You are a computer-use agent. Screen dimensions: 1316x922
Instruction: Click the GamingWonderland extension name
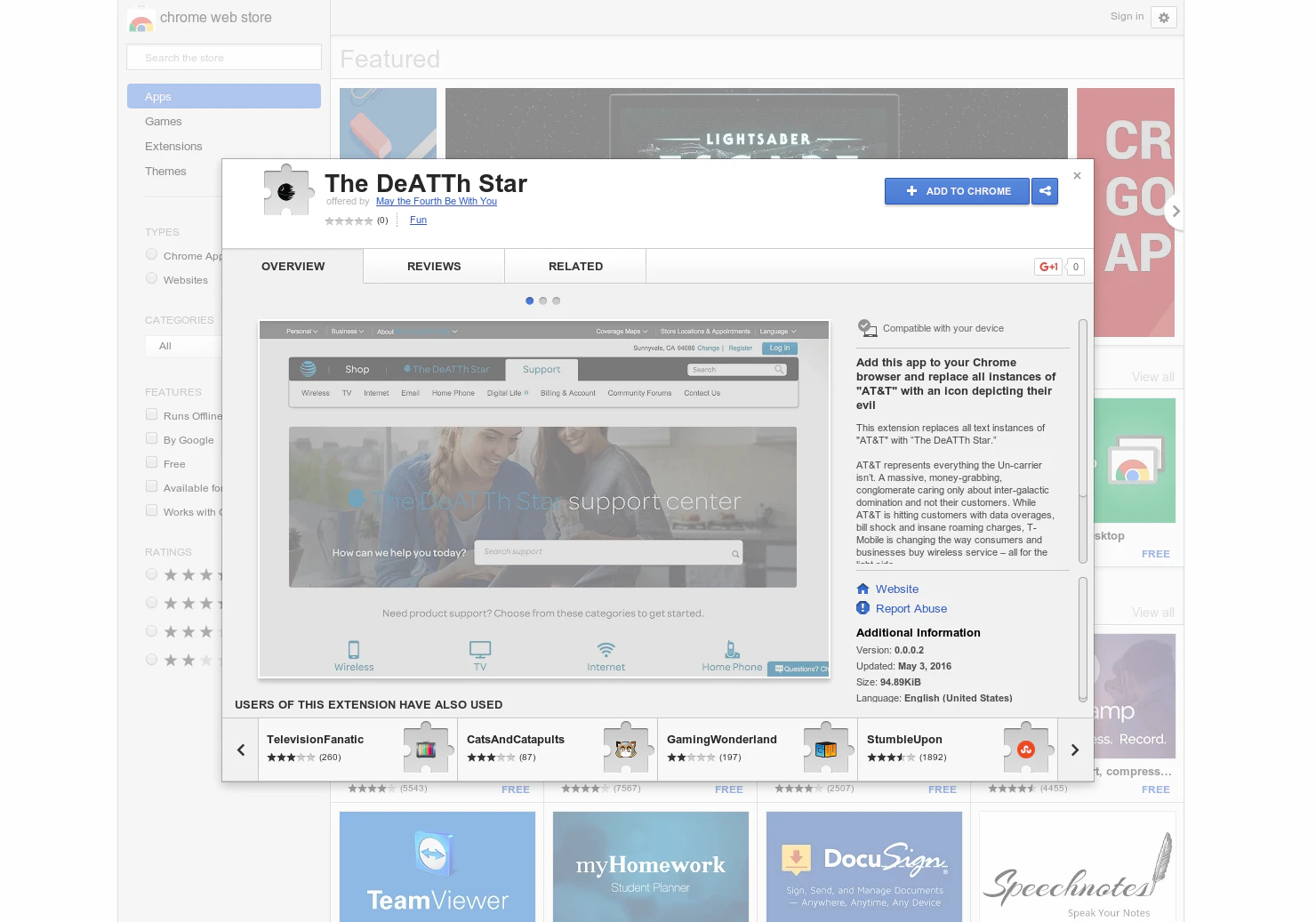(x=722, y=740)
